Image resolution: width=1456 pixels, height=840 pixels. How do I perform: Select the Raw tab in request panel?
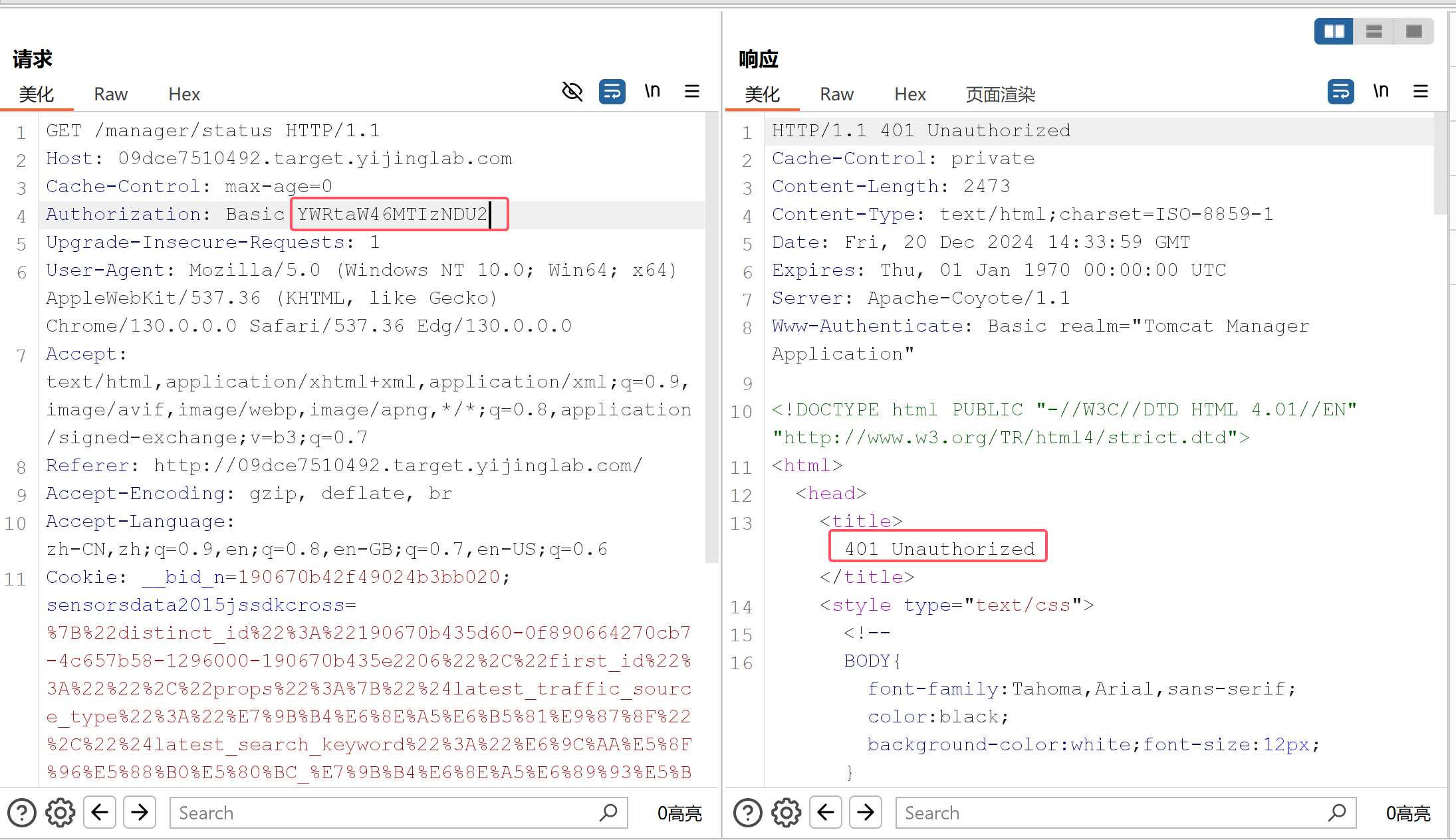110,94
